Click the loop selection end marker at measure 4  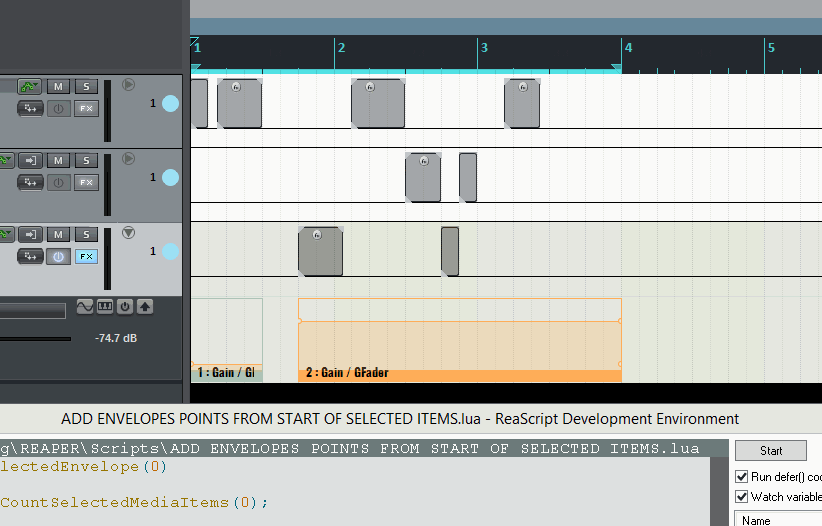click(x=617, y=68)
